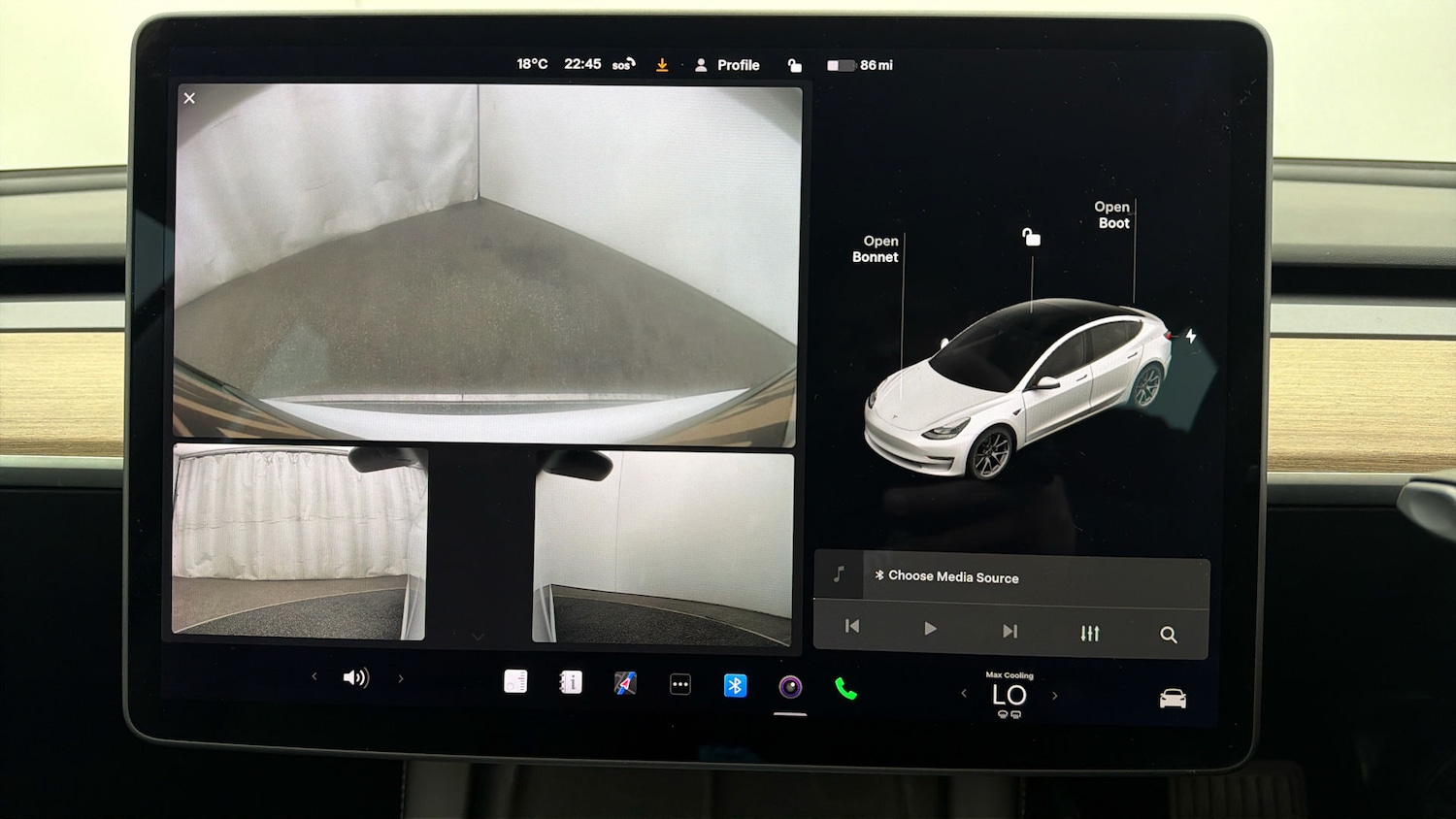Collapse the camera view with down chevron
Screen dimensions: 1456x819
coord(479,636)
